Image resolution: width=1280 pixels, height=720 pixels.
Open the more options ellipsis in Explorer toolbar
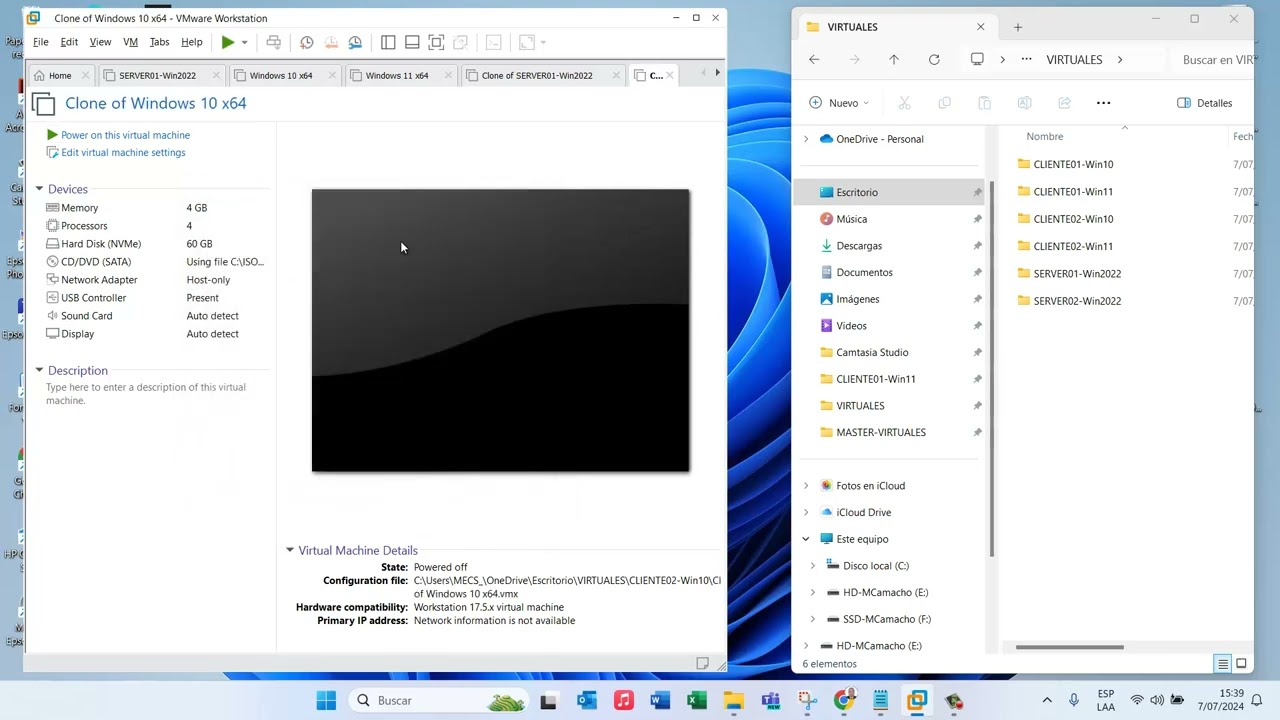[x=1103, y=103]
